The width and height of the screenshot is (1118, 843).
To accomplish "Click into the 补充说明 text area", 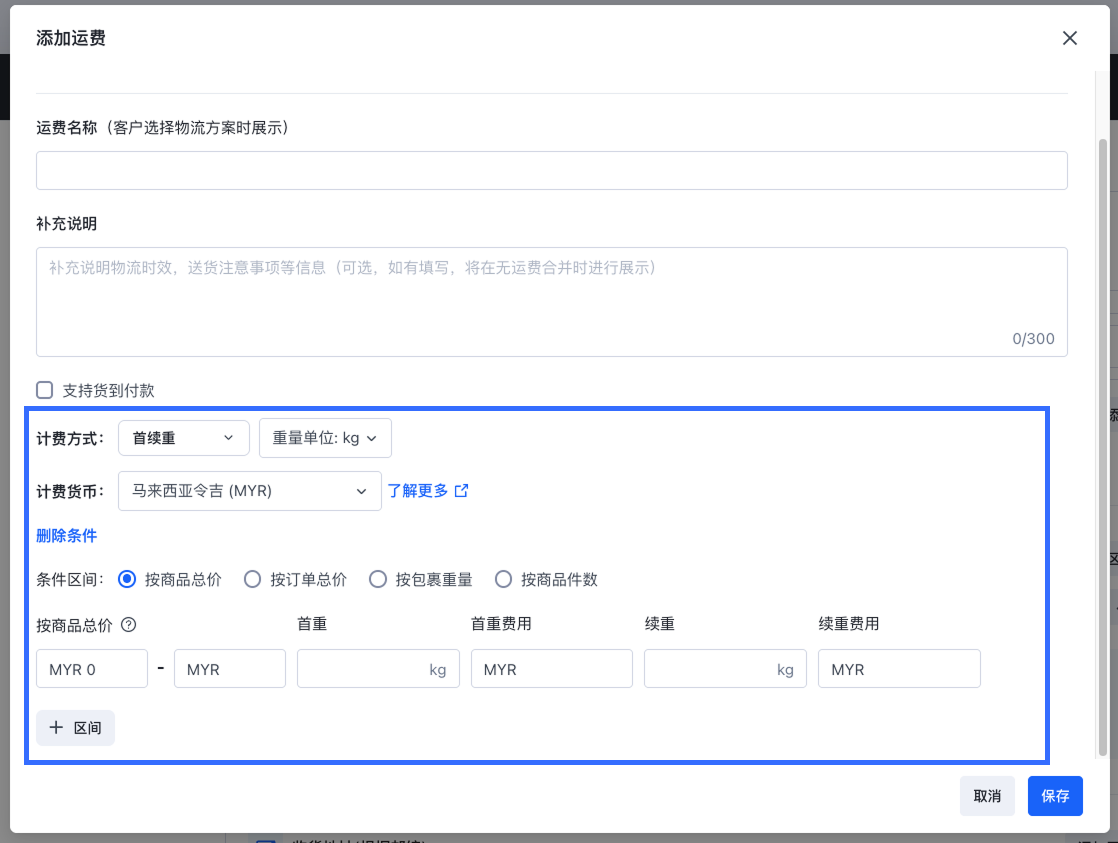I will point(551,302).
